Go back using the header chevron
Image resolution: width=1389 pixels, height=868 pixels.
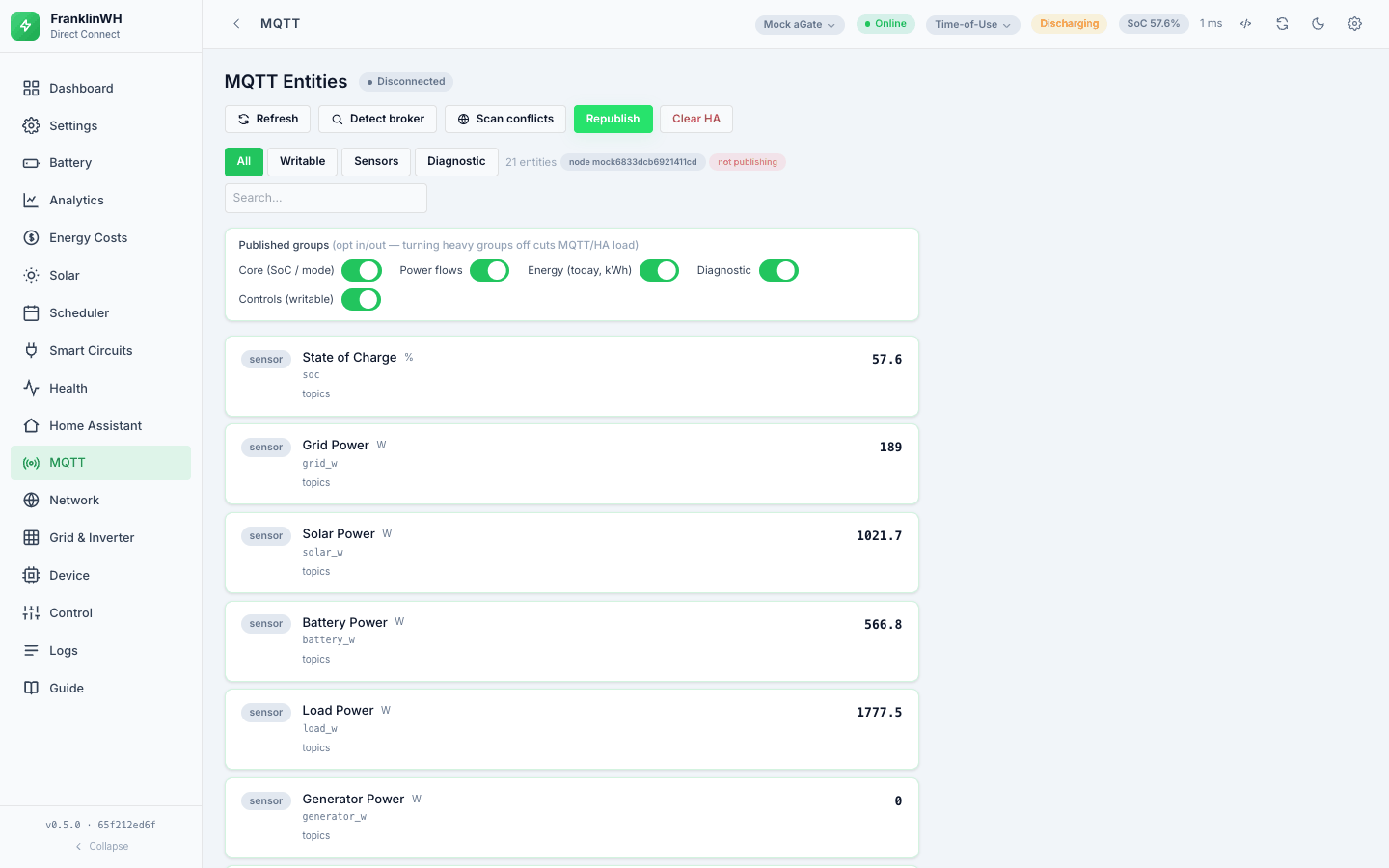pos(236,24)
